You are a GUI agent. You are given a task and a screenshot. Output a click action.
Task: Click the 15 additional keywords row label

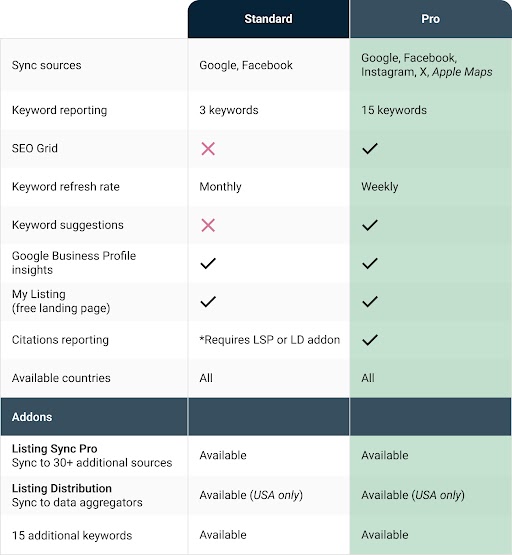point(72,535)
